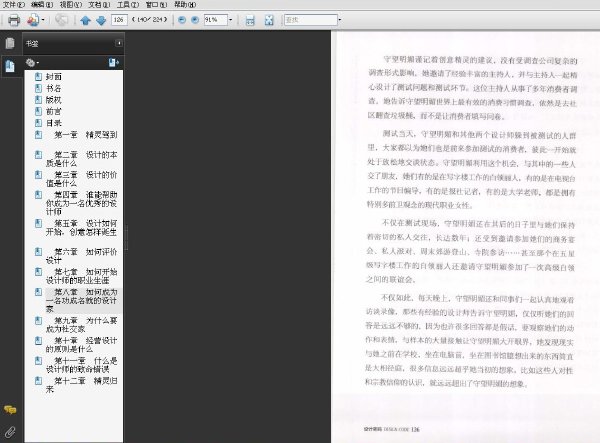Screen dimensions: 600x443
Task: Jump to 第十一章 bookmark
Action: click(82, 365)
